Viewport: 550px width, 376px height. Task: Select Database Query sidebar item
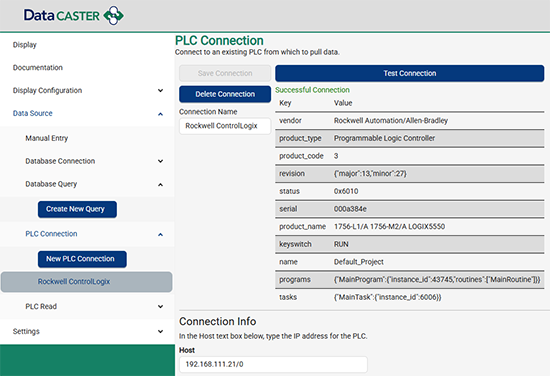point(51,184)
